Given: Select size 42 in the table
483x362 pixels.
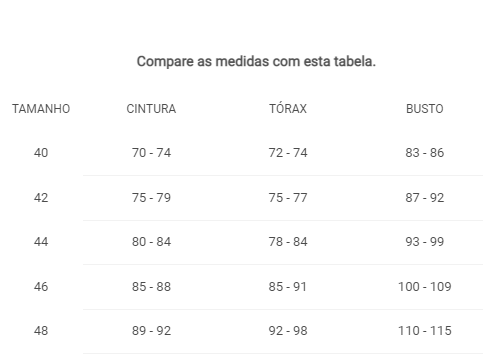Looking at the screenshot, I should [41, 198].
